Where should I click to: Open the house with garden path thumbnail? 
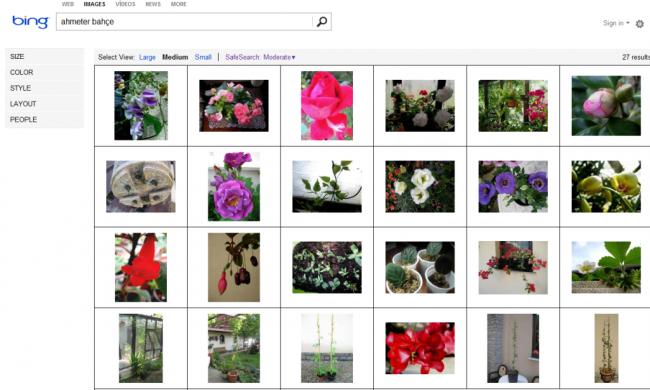(x=234, y=348)
